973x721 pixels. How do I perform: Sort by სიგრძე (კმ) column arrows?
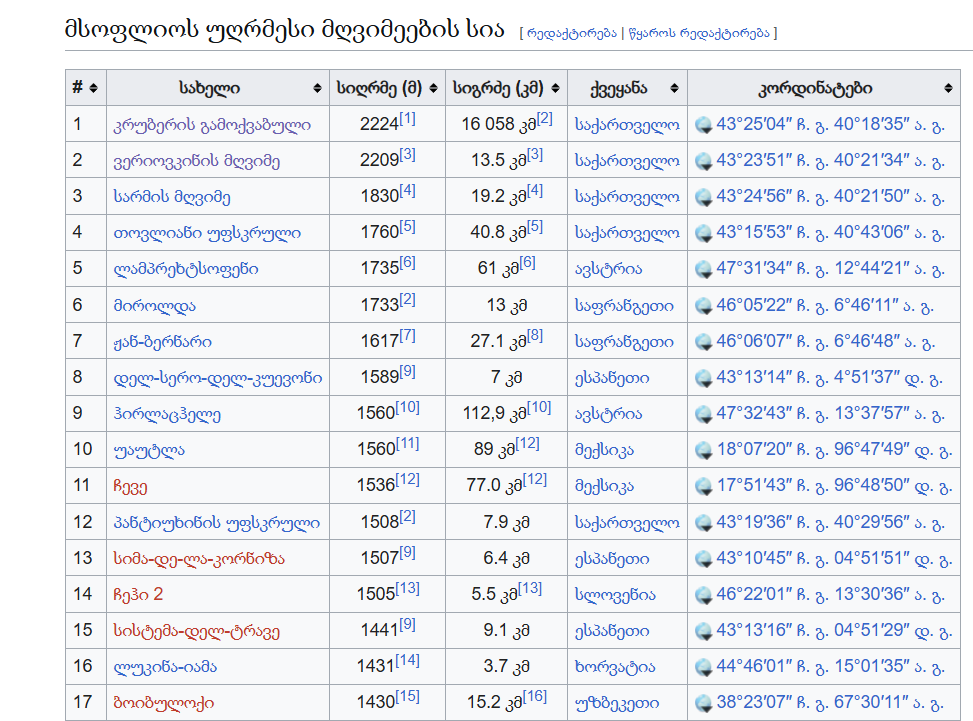tap(555, 89)
